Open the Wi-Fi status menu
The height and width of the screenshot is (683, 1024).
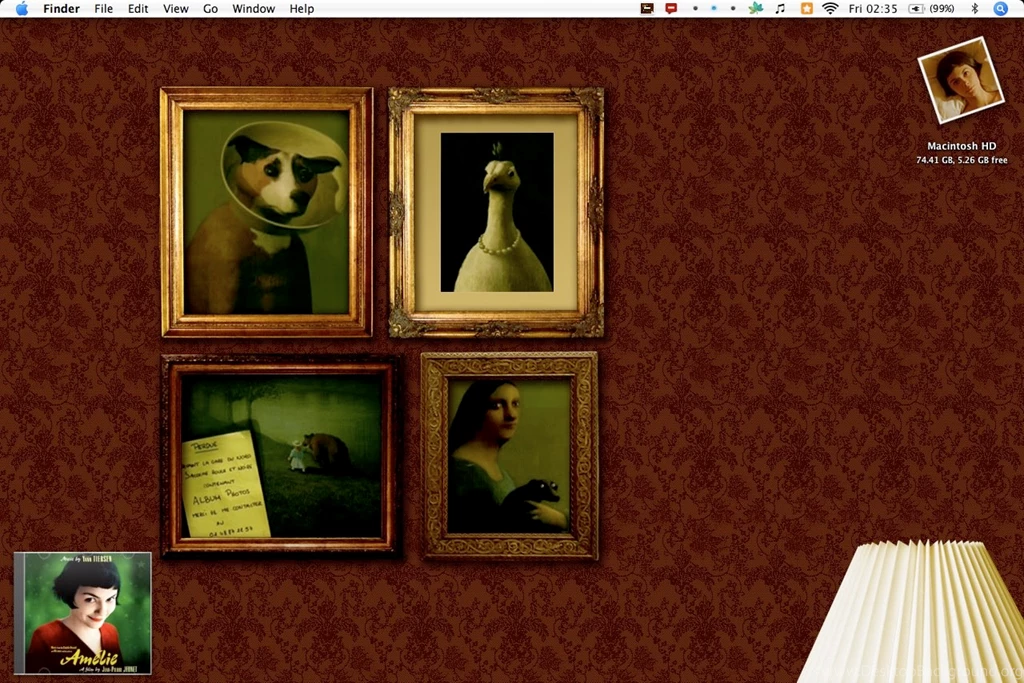click(830, 8)
